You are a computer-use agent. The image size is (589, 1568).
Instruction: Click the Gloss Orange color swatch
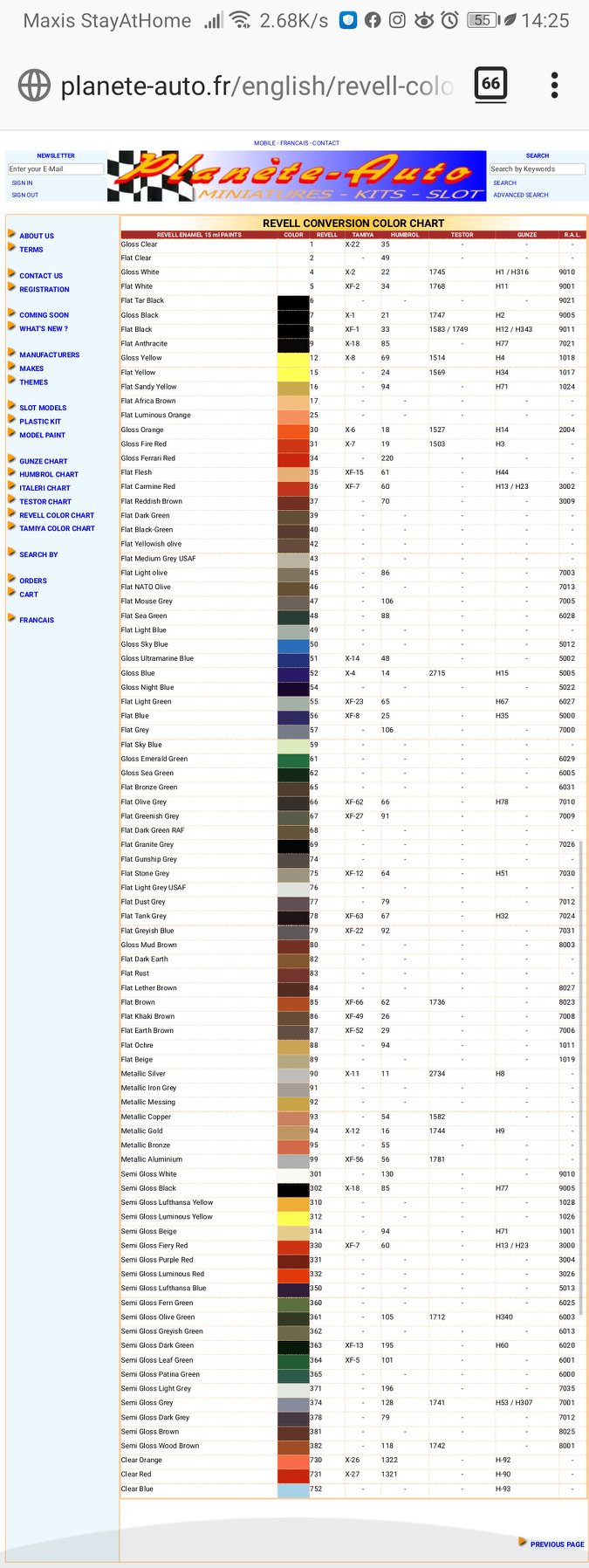point(293,430)
